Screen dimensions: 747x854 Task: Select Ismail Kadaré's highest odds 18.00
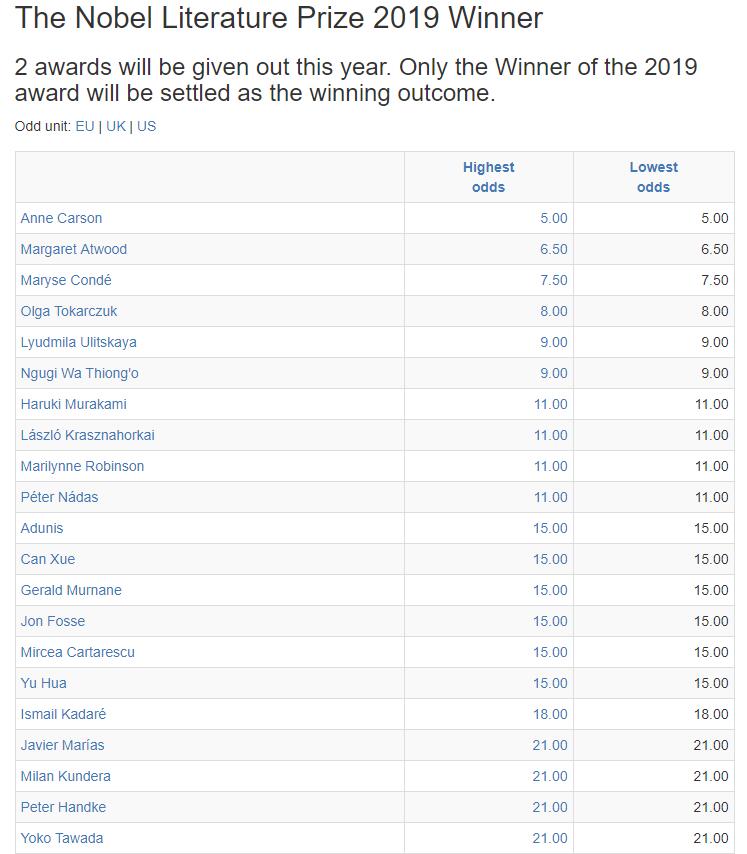click(550, 714)
